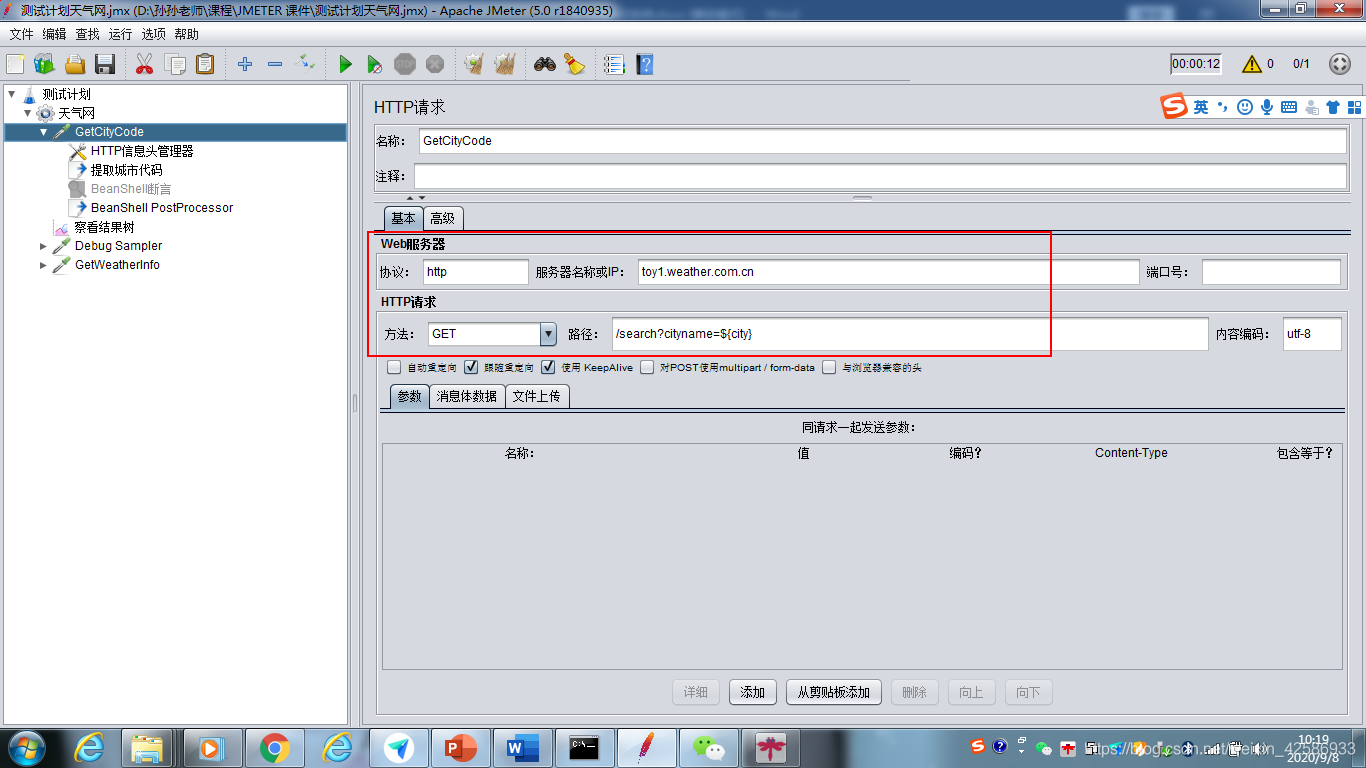Click the Clear All double broom icon
Viewport: 1366px width, 768px height.
(x=504, y=64)
